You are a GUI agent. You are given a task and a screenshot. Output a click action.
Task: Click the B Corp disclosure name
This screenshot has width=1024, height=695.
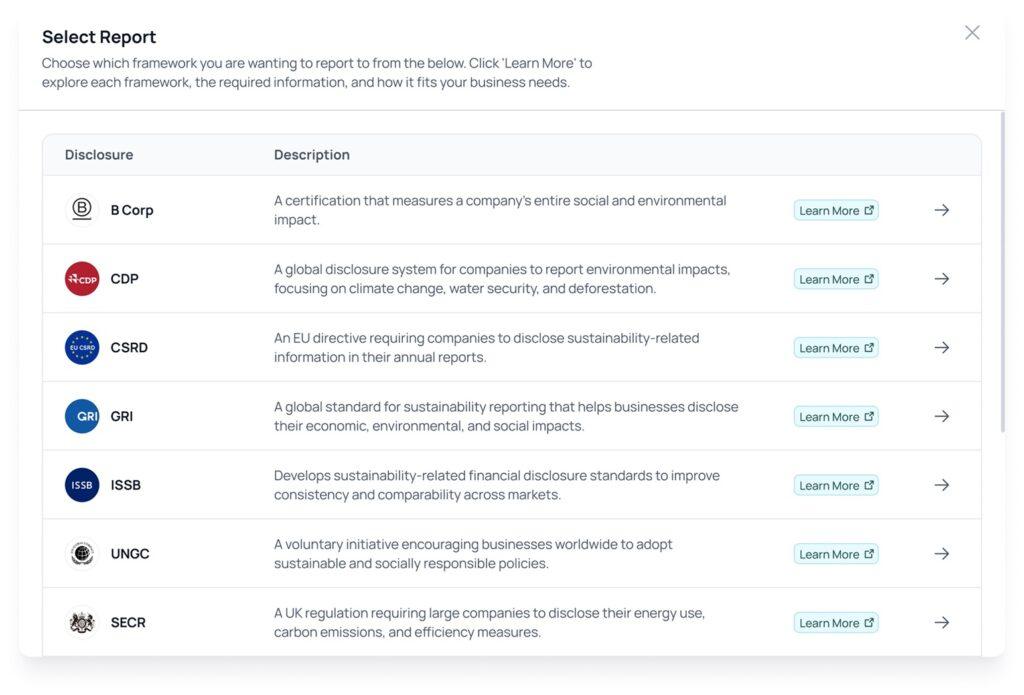coord(132,210)
